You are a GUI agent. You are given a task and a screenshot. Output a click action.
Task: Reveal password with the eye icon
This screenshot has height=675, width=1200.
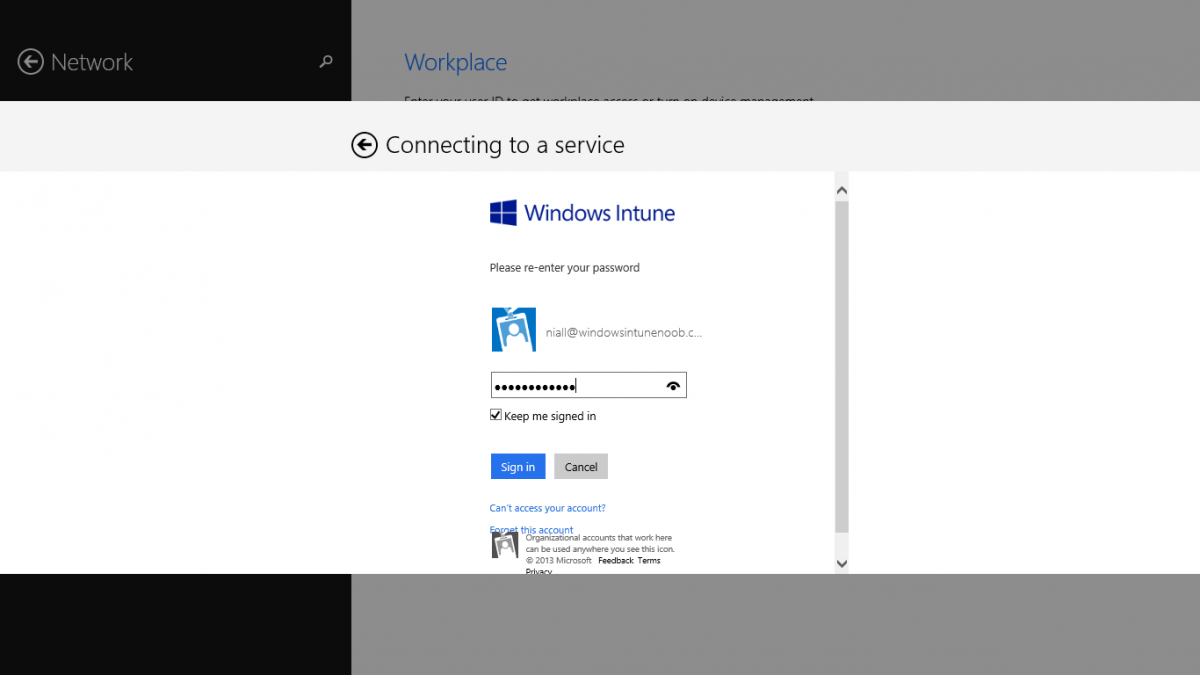(x=673, y=386)
